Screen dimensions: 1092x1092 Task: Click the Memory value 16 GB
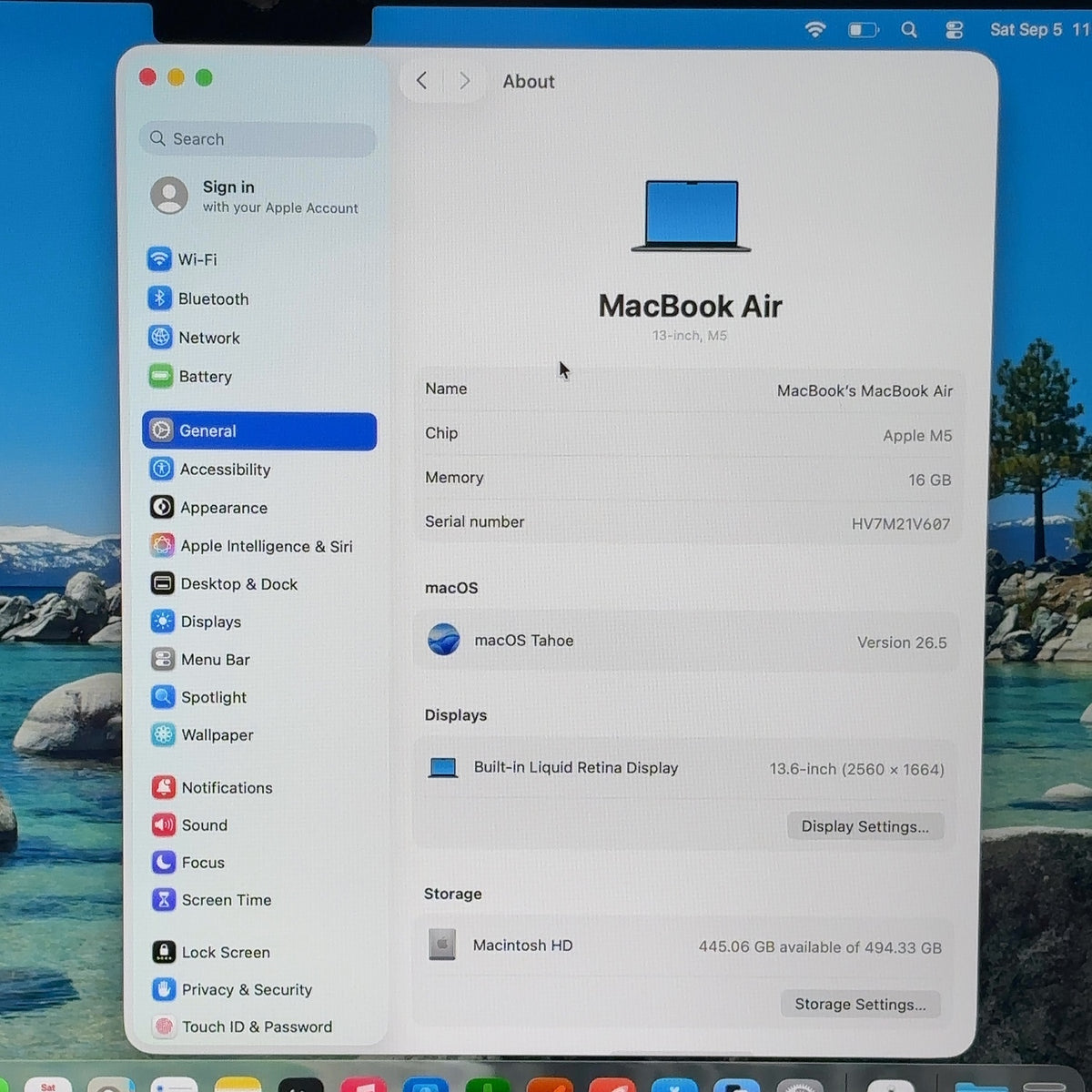point(929,480)
